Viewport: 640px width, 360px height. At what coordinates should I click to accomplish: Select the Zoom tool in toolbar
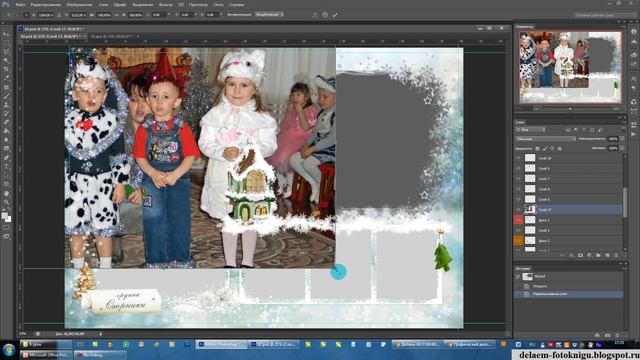click(x=7, y=202)
